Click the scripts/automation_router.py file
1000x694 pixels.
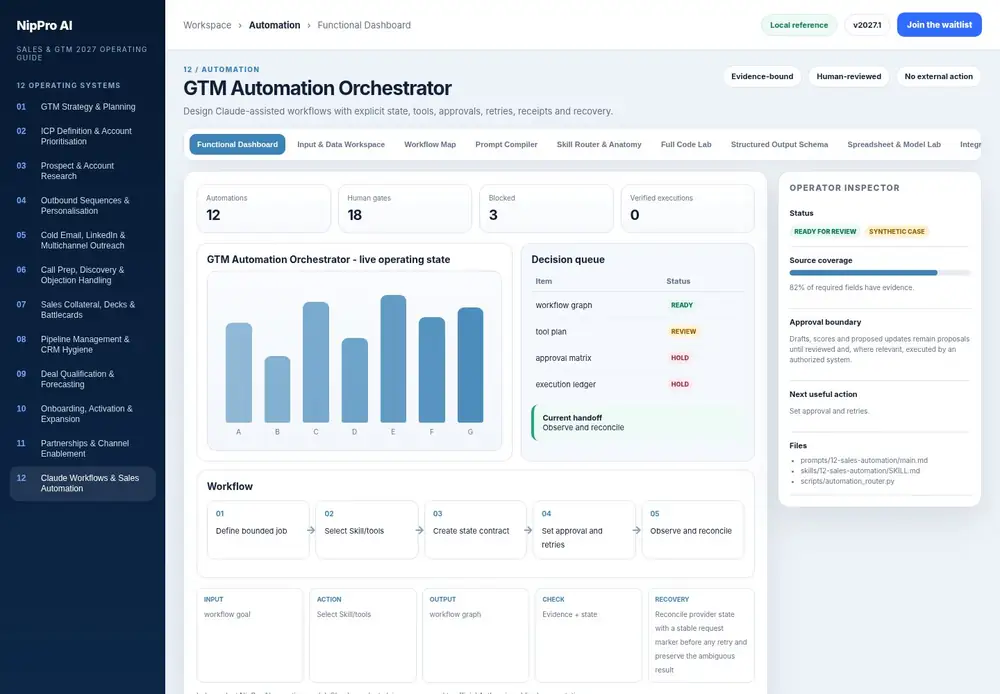point(847,481)
